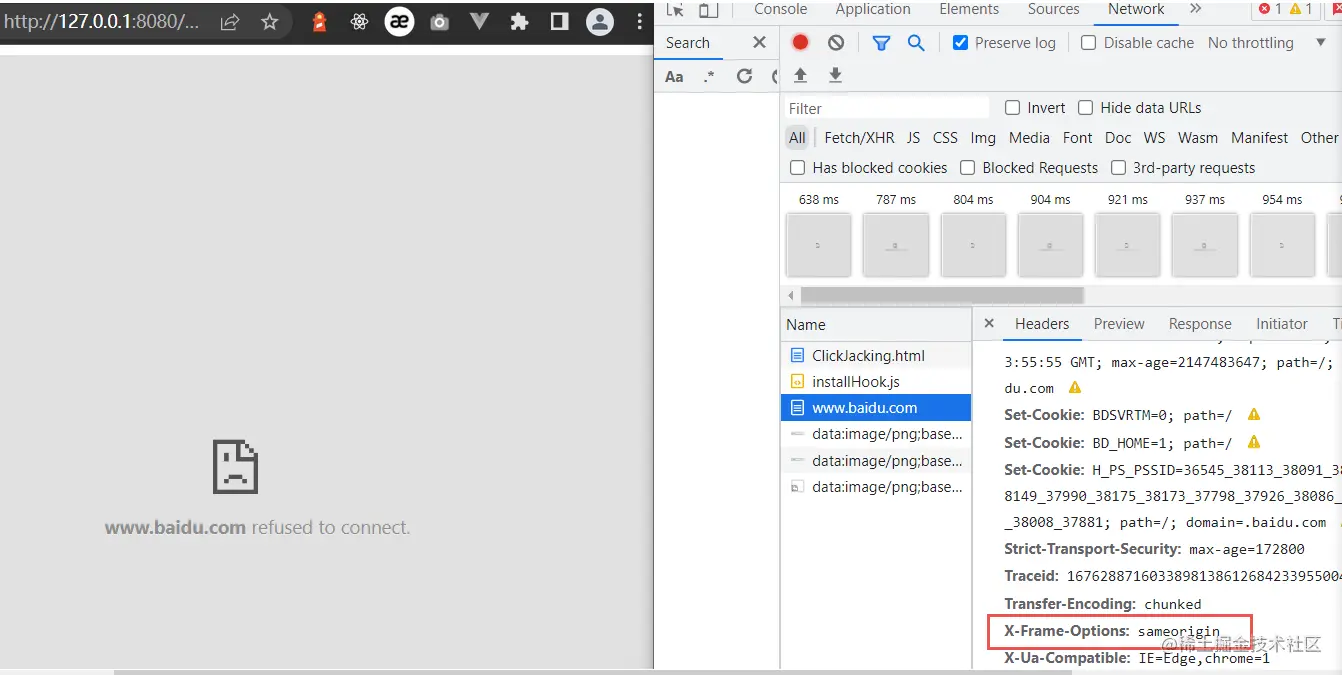The image size is (1342, 675).
Task: Filter requests by Manifest
Action: pos(1260,138)
